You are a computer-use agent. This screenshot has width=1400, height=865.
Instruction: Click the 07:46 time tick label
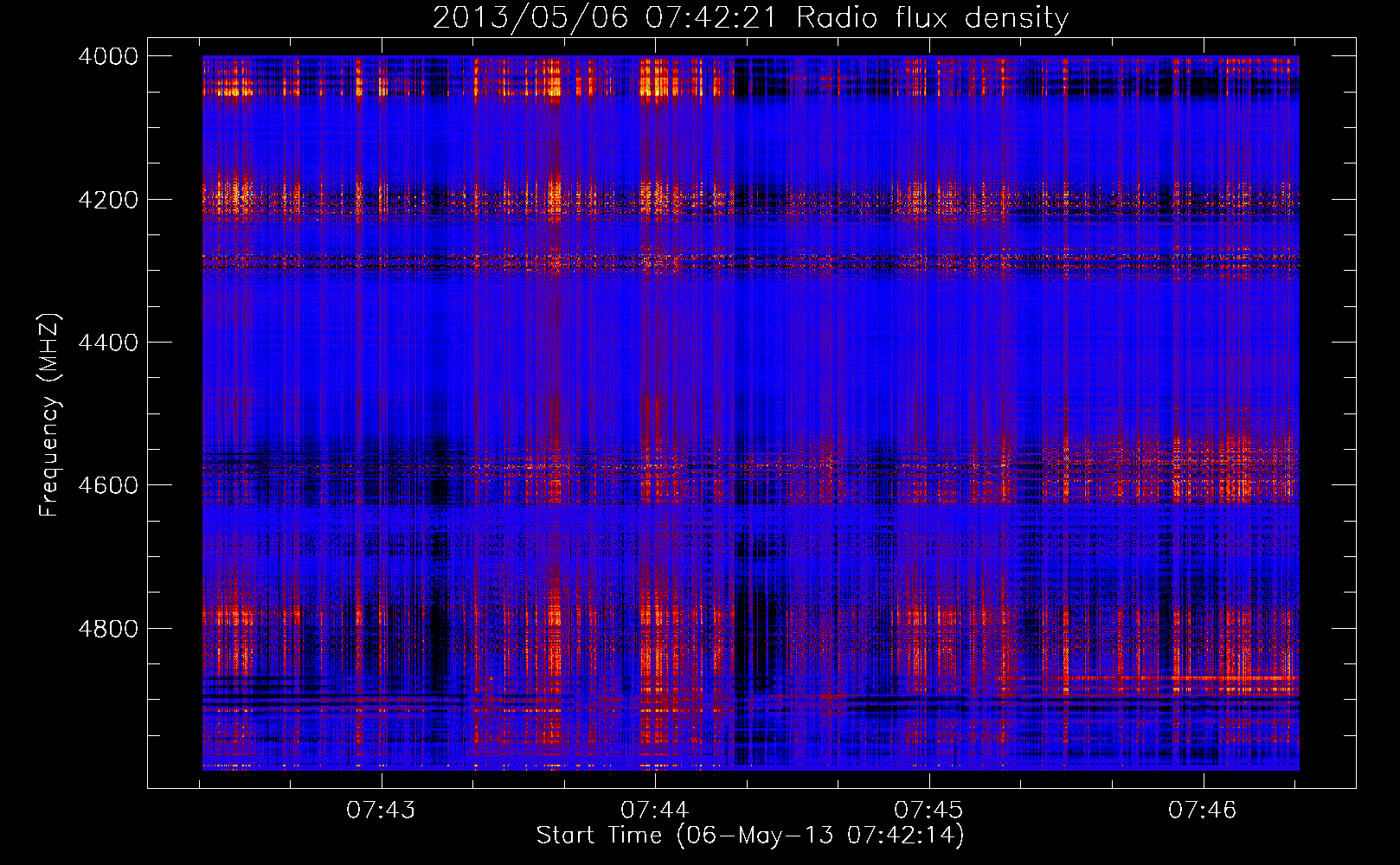pyautogui.click(x=1203, y=811)
